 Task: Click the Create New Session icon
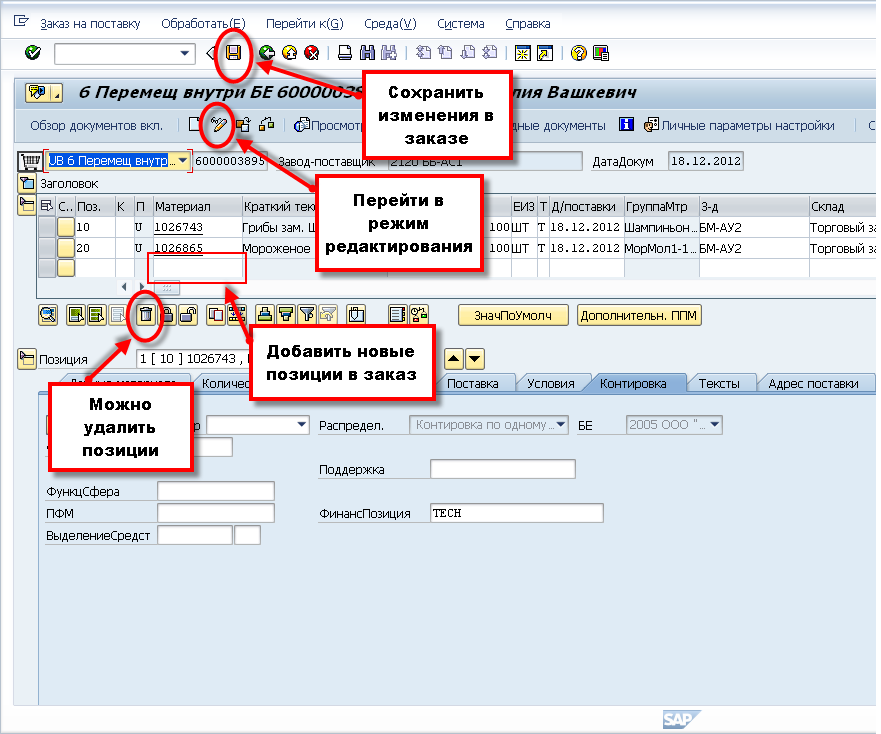click(523, 53)
